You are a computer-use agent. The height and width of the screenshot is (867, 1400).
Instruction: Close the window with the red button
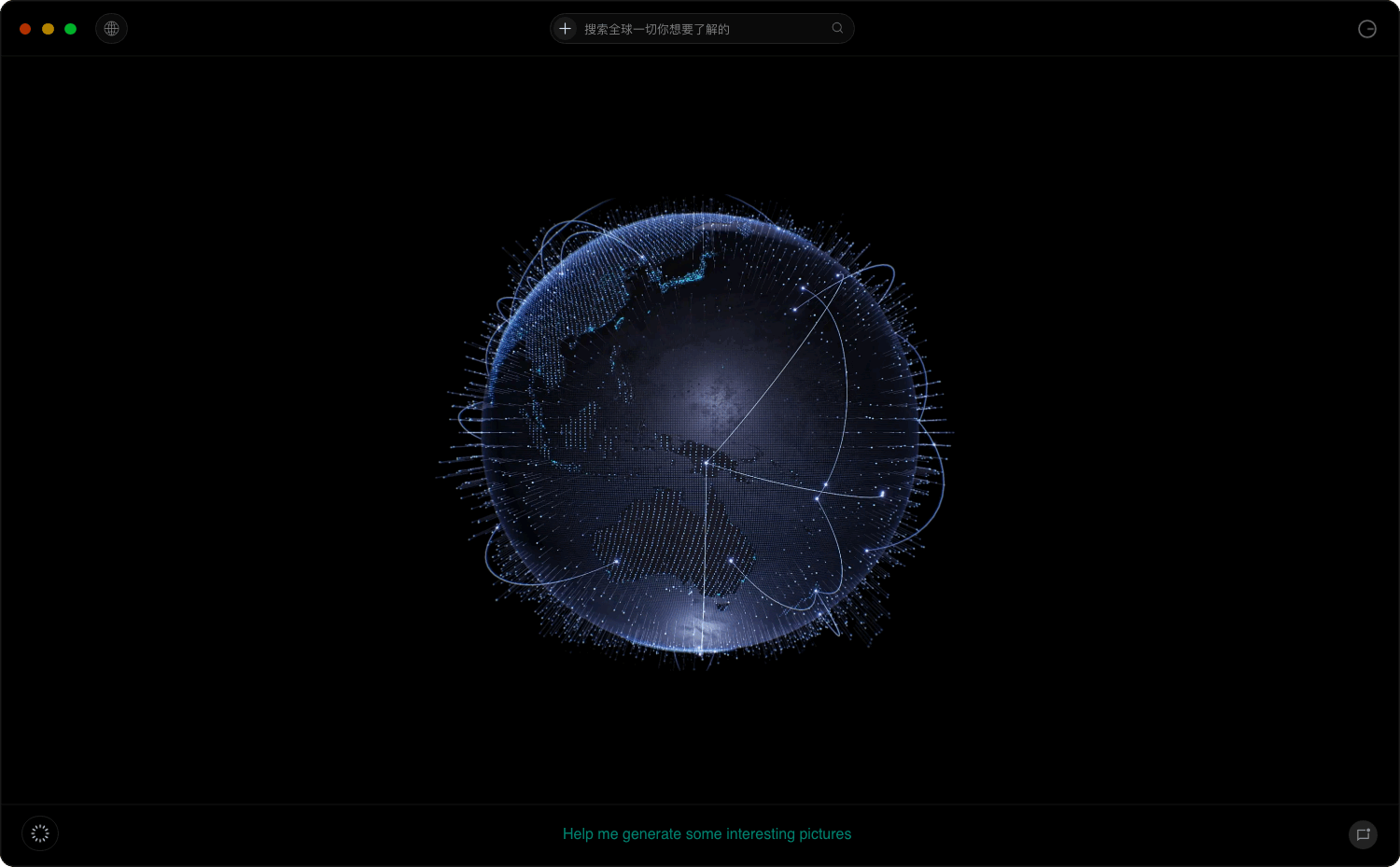[25, 29]
